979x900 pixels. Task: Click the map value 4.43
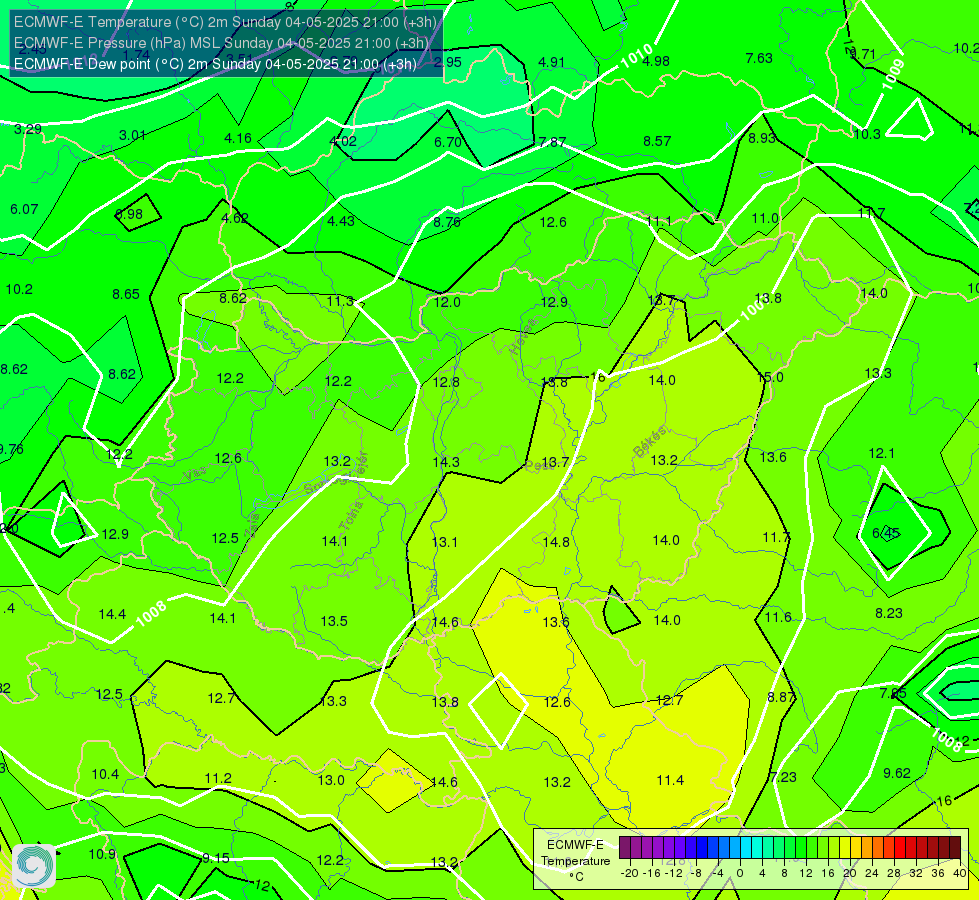coord(341,221)
